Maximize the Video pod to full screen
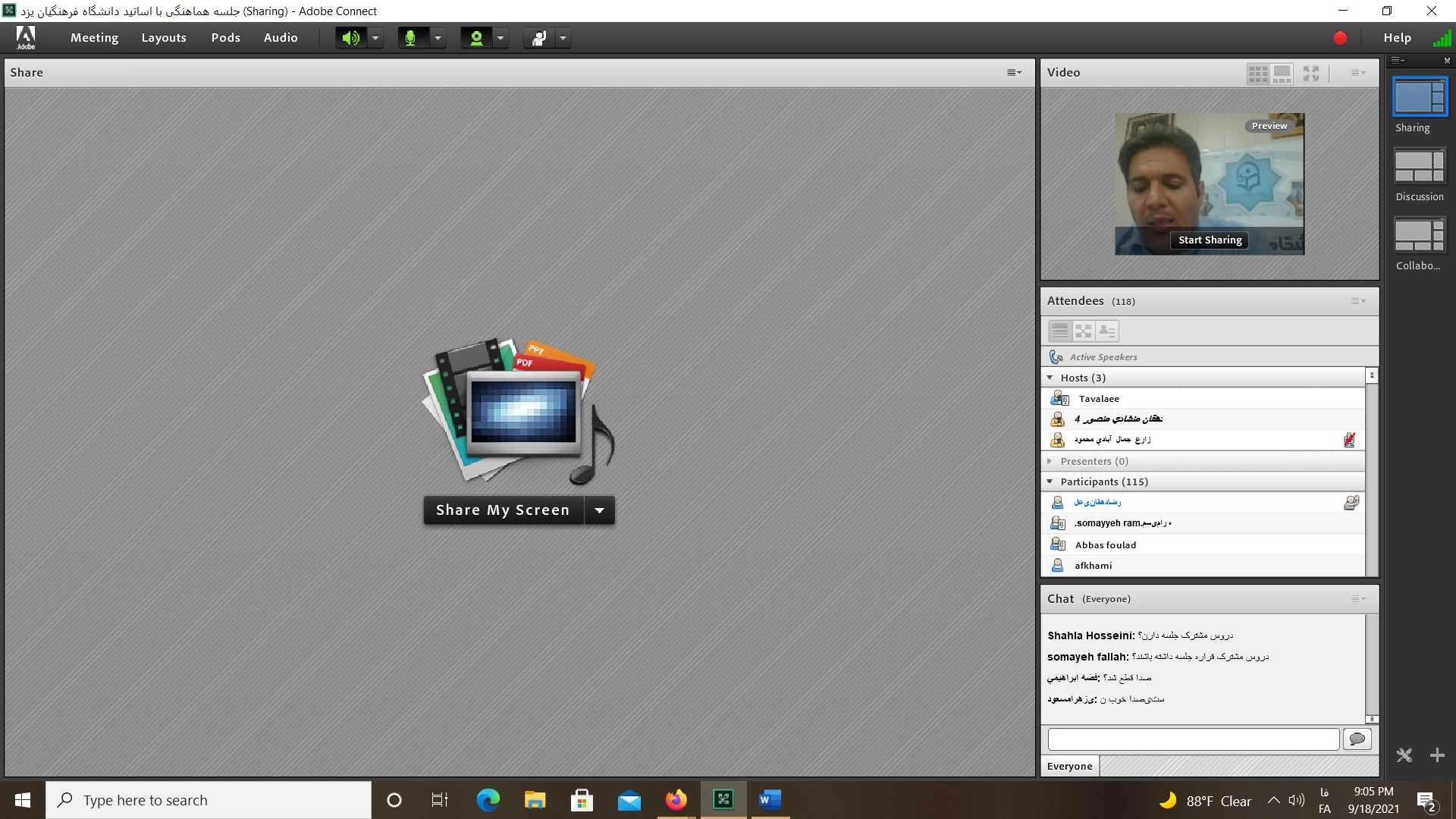 click(x=1311, y=74)
